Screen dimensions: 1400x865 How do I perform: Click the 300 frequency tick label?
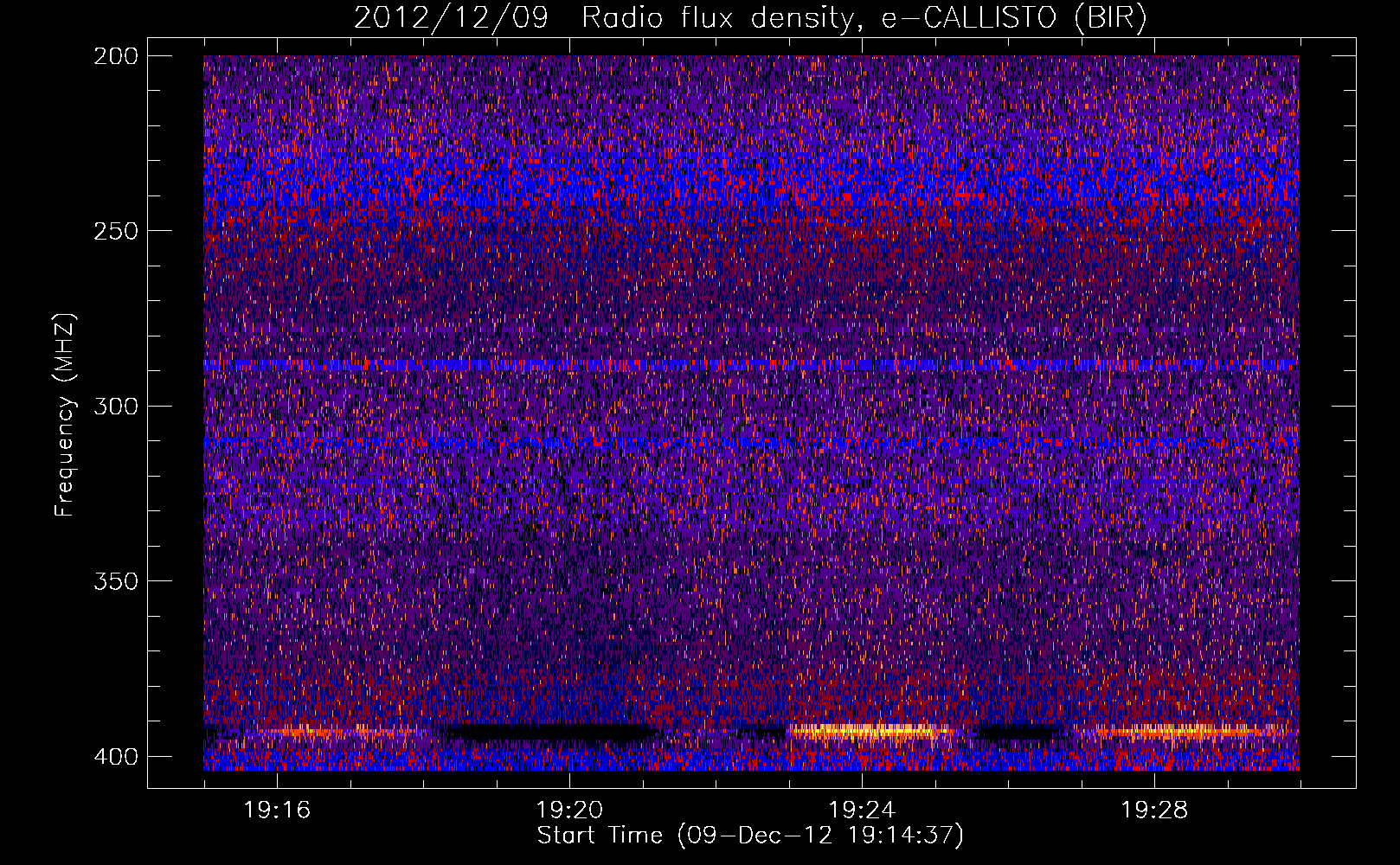point(115,406)
